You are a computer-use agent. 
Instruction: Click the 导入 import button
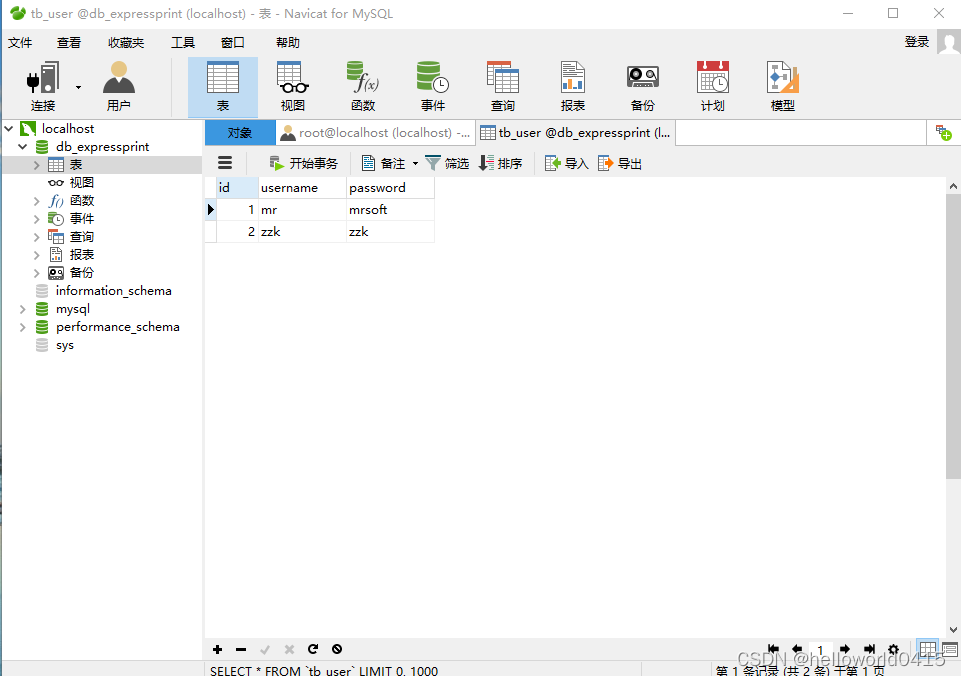point(566,163)
